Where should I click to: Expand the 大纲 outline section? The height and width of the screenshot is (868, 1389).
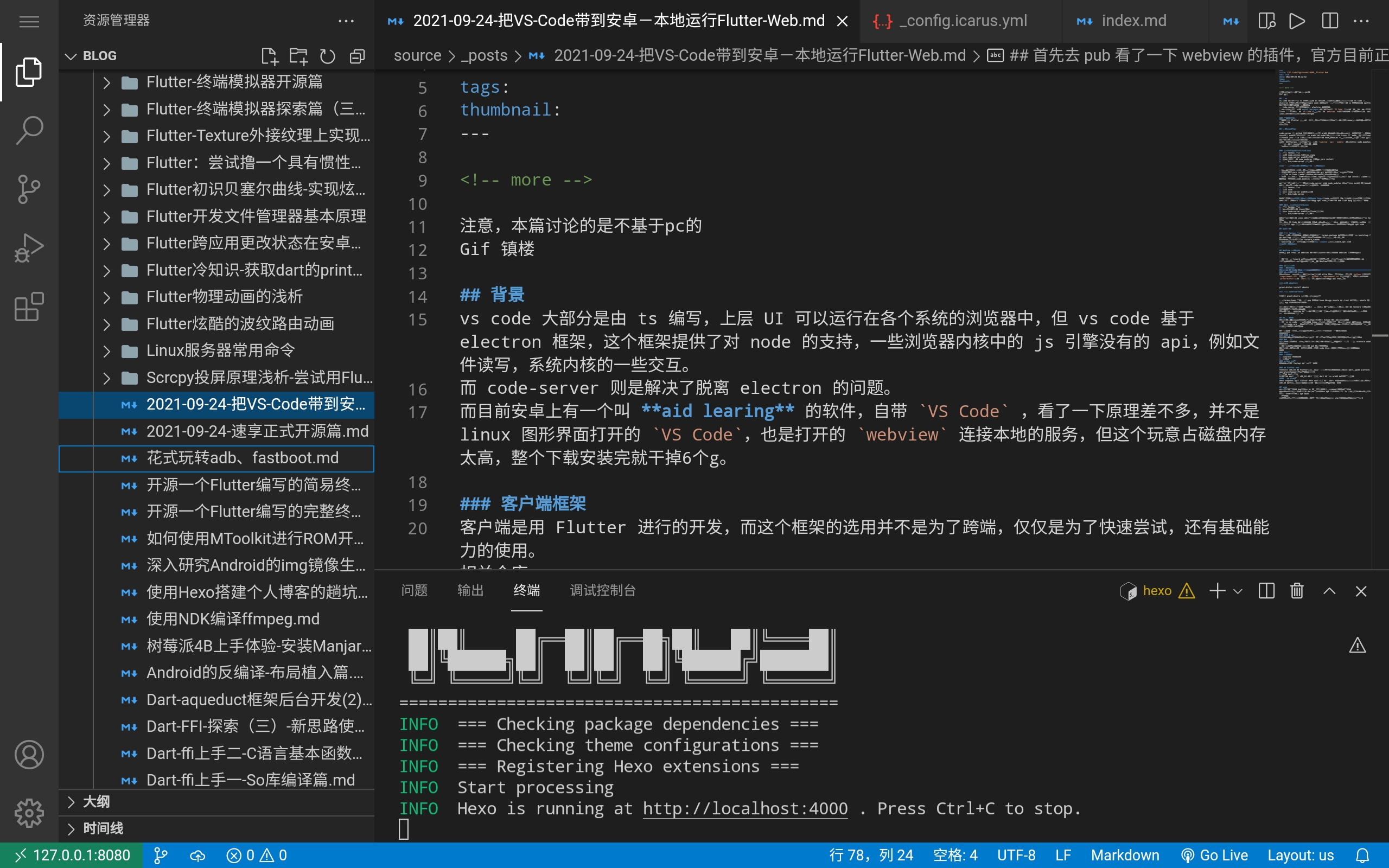[x=97, y=801]
